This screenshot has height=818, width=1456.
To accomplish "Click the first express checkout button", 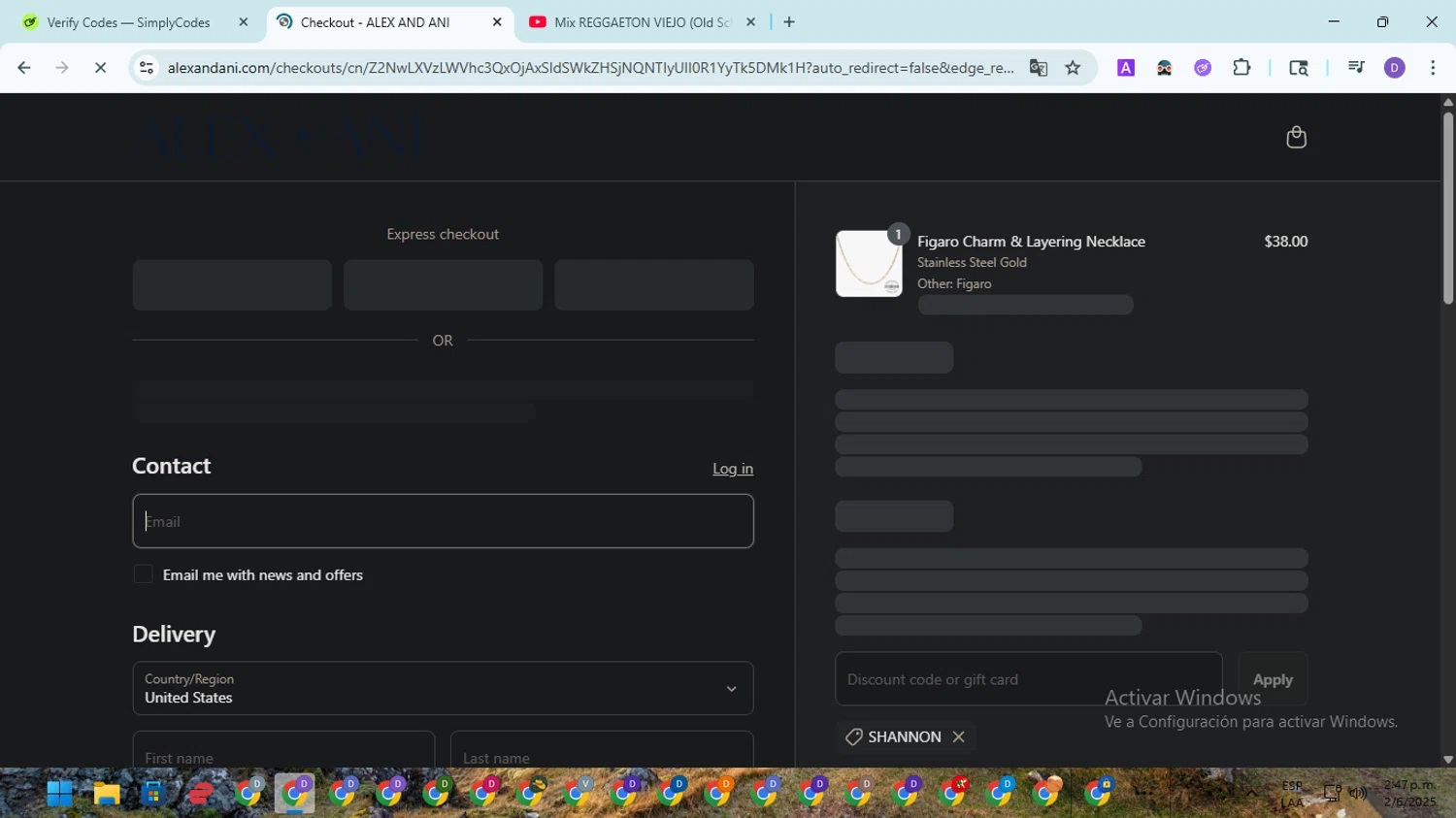I will coord(232,284).
